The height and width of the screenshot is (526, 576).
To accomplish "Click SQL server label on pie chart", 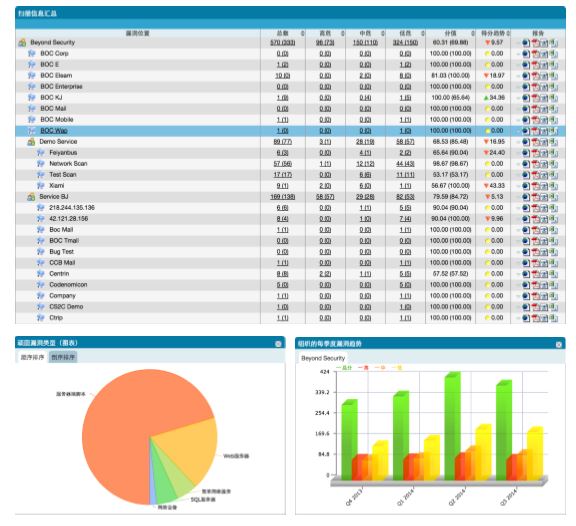I will tap(203, 500).
